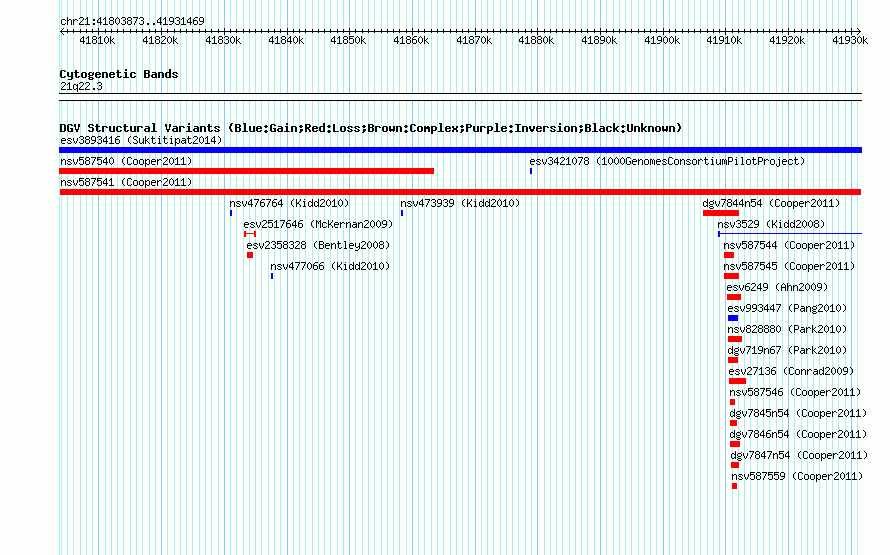Open dgv7846n54 (Cooper2011) variant label
The height and width of the screenshot is (555, 890).
tap(798, 434)
